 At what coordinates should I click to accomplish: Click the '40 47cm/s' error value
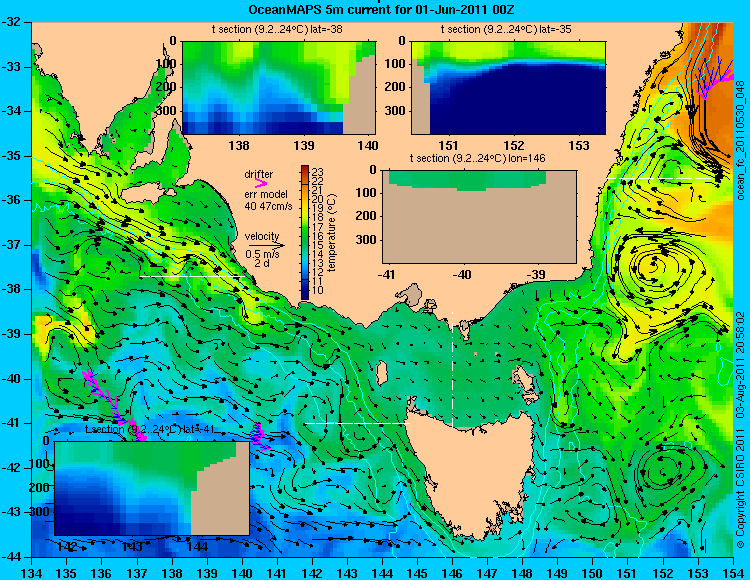[x=268, y=207]
